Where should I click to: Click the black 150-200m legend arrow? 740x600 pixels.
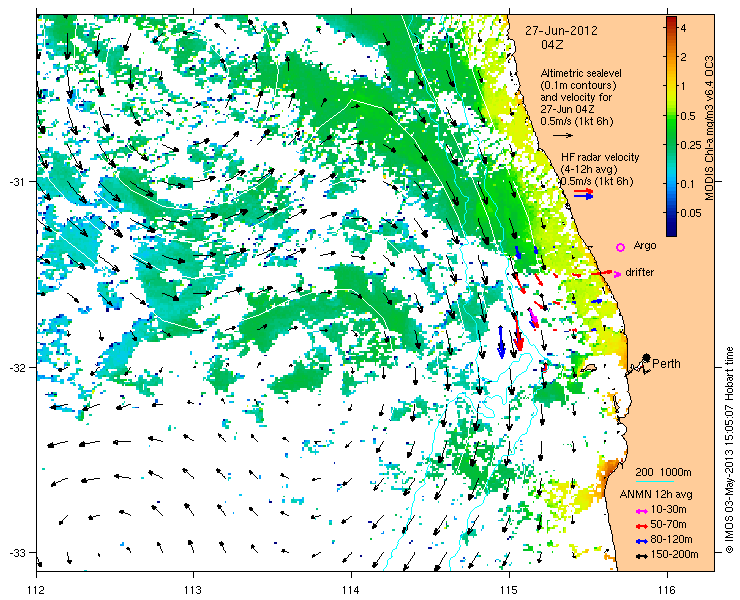coord(640,556)
